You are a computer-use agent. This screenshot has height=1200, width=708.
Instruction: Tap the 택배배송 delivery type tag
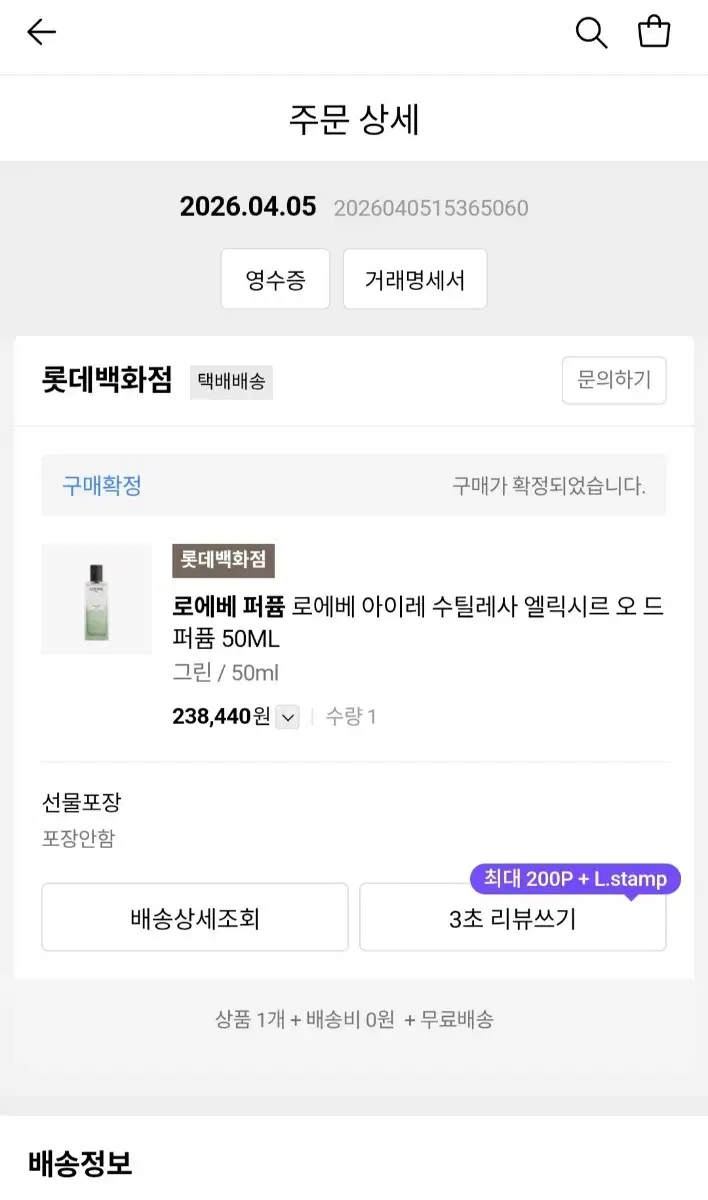(231, 382)
